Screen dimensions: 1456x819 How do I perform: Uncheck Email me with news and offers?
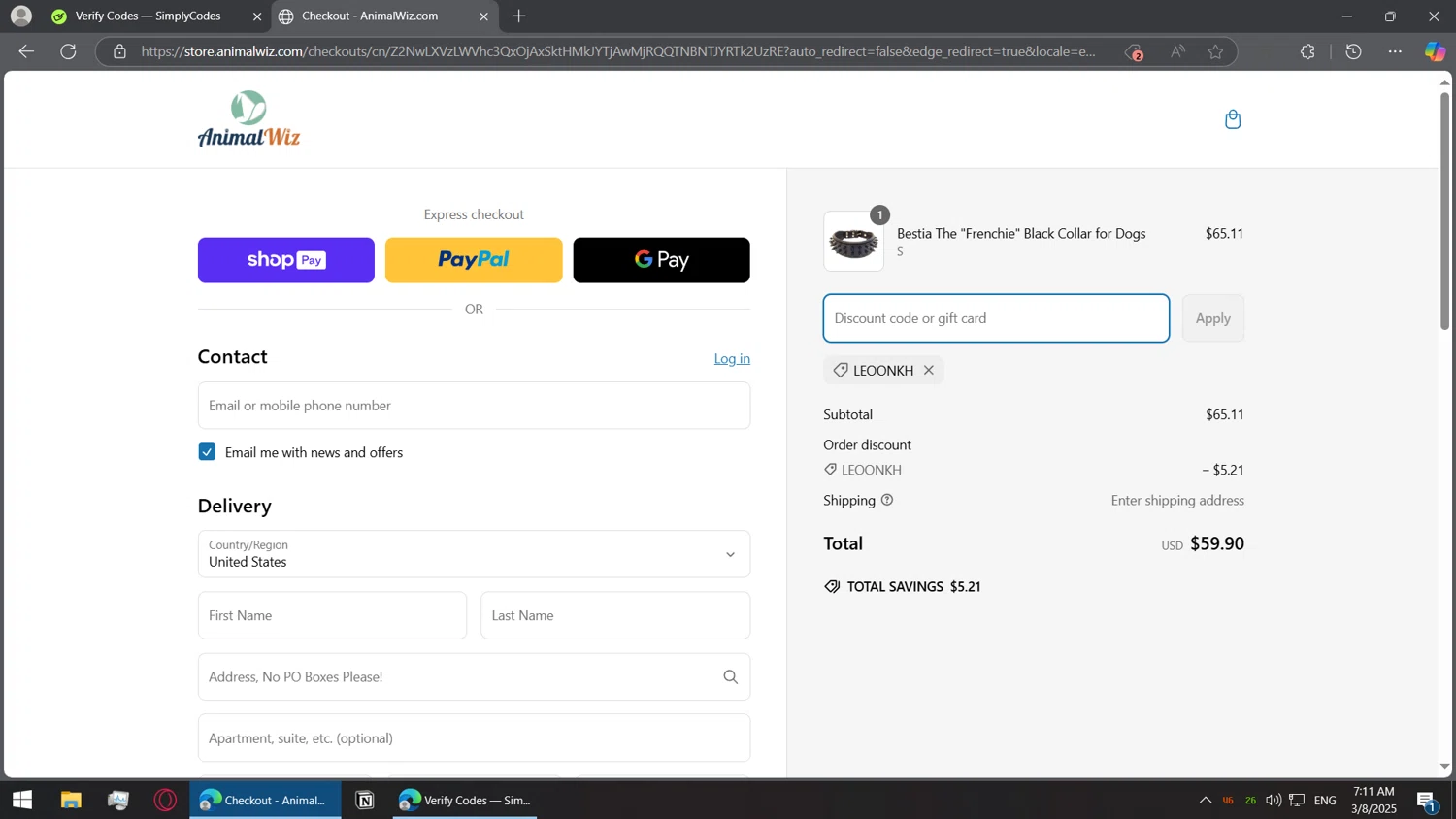pyautogui.click(x=207, y=452)
